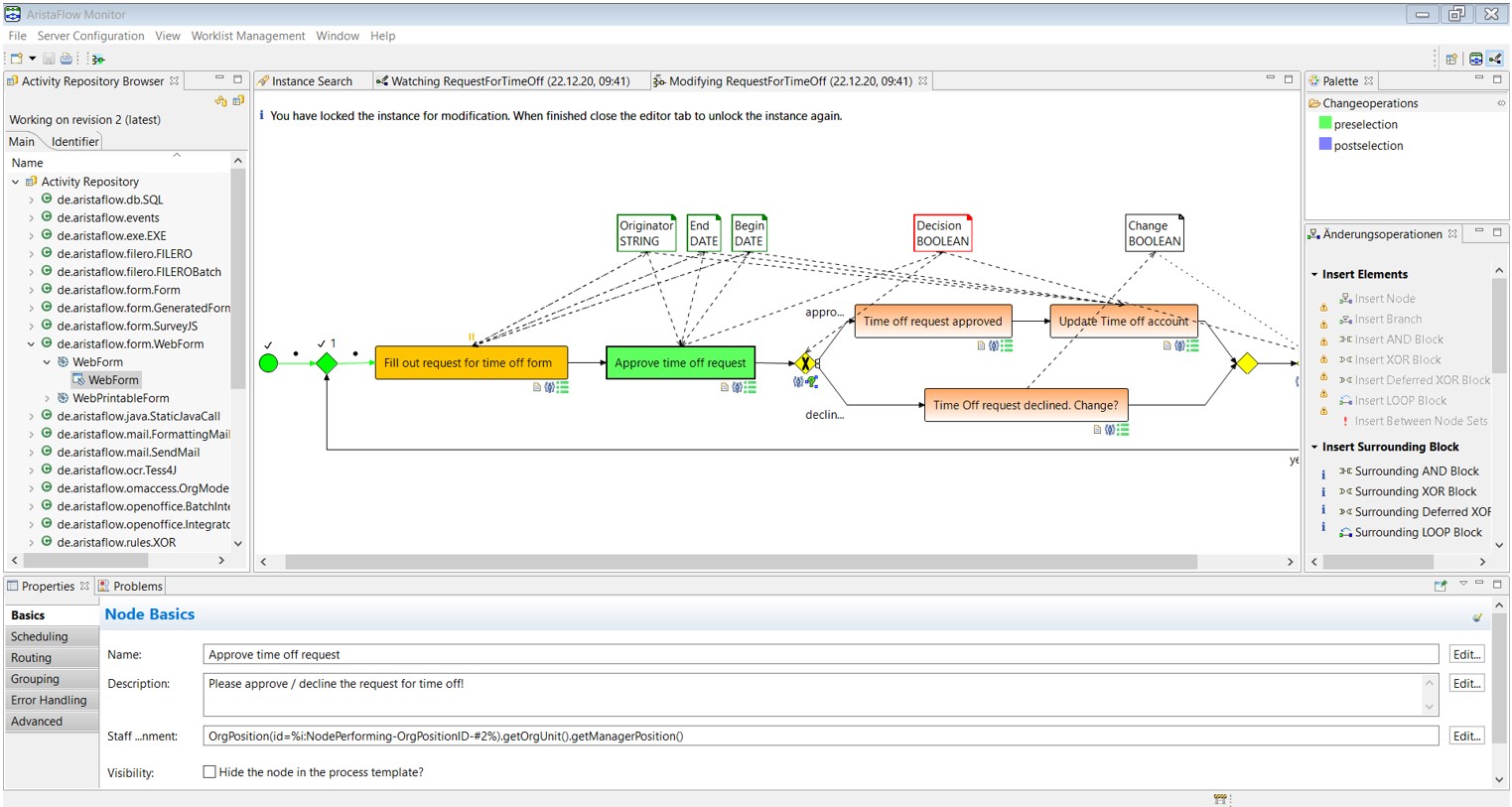The width and height of the screenshot is (1512, 807).
Task: Click the green loop diamond node
Action: (x=327, y=363)
